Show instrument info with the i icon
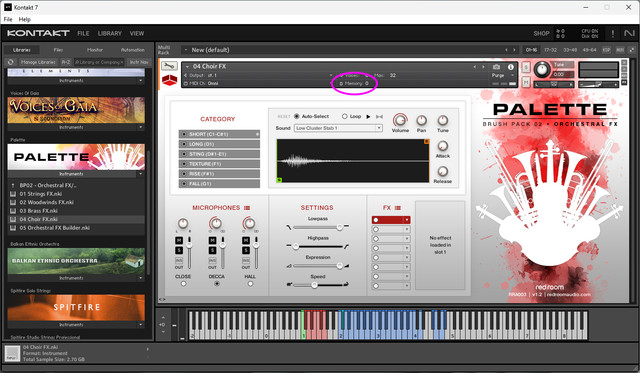The width and height of the screenshot is (640, 373). 510,67
